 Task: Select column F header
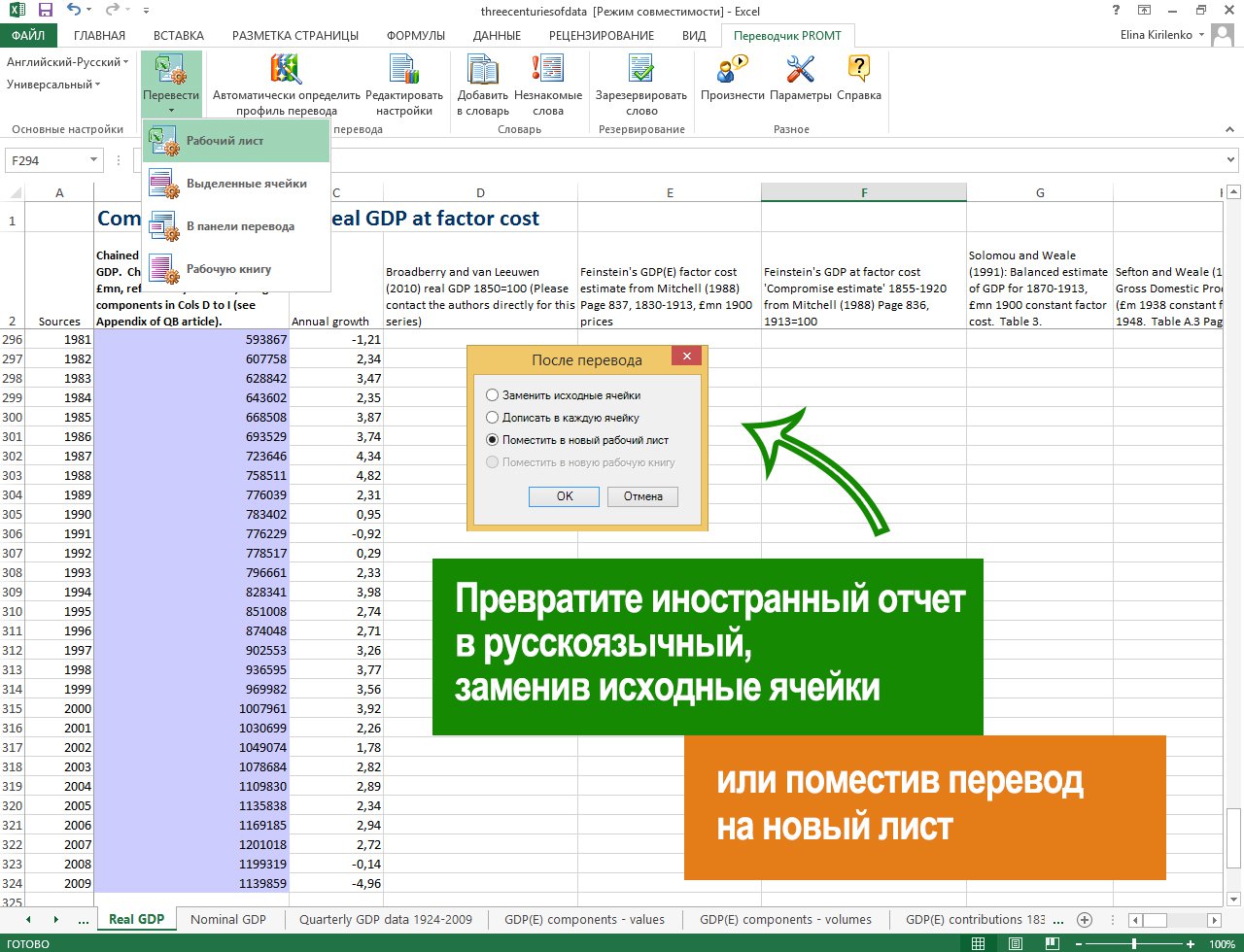(x=864, y=192)
